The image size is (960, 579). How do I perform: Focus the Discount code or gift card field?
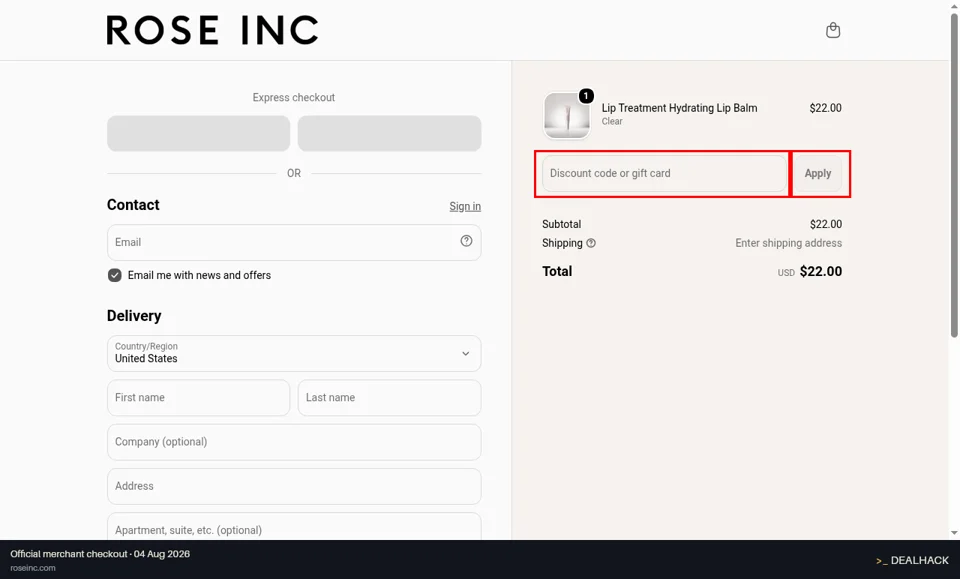(x=664, y=173)
